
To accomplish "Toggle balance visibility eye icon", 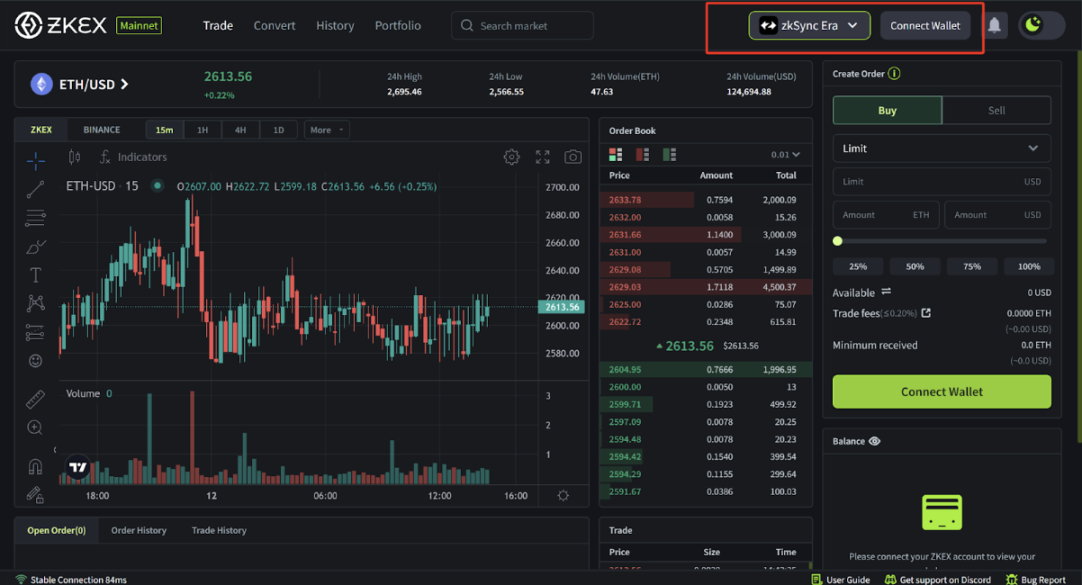I will 875,441.
